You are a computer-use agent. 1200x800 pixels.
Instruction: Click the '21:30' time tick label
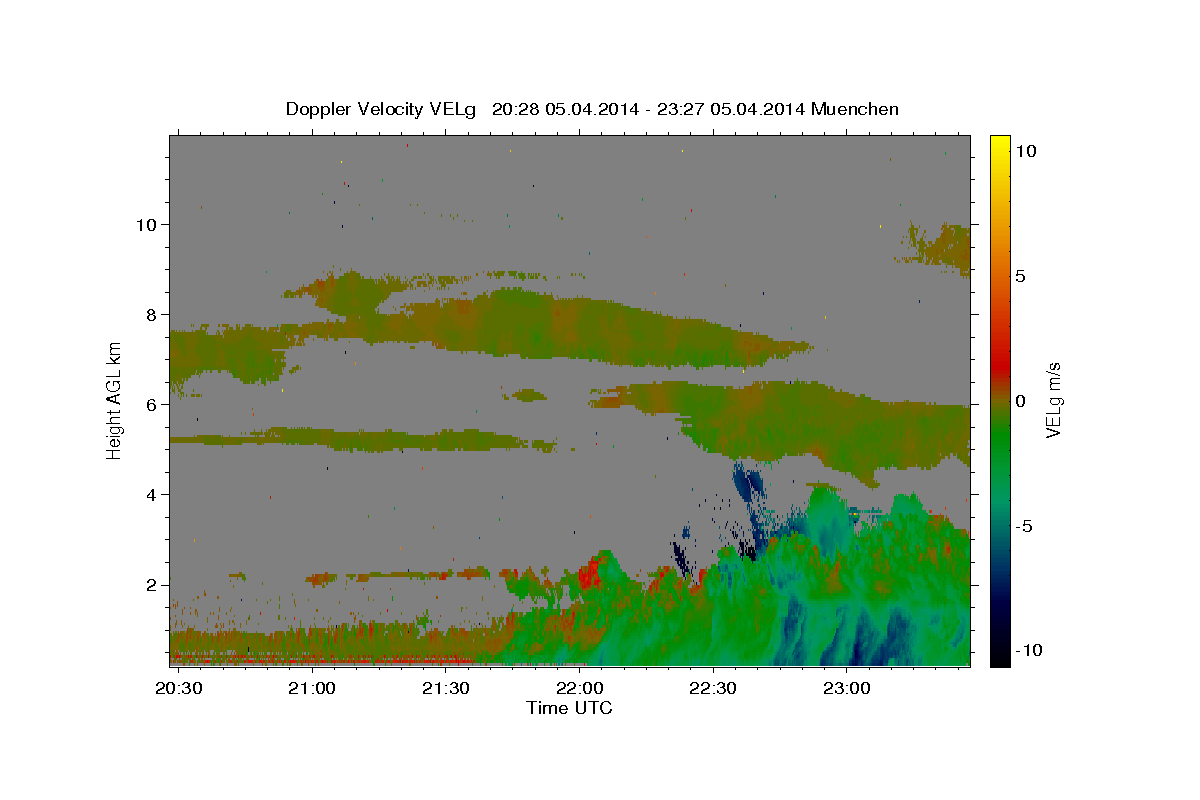(446, 689)
